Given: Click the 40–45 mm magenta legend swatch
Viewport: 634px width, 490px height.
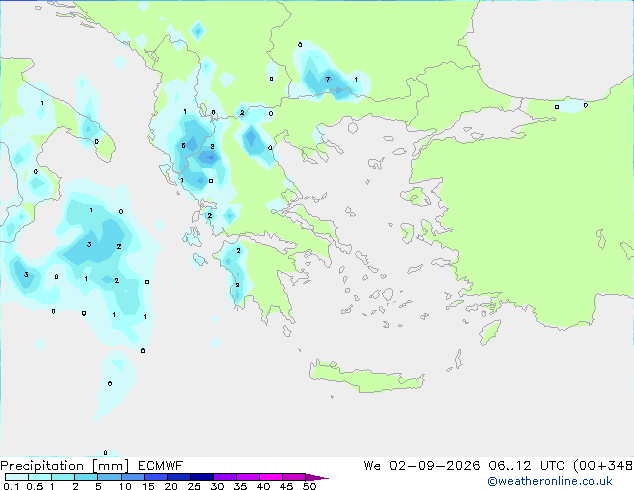Looking at the screenshot, I should pyautogui.click(x=271, y=477).
